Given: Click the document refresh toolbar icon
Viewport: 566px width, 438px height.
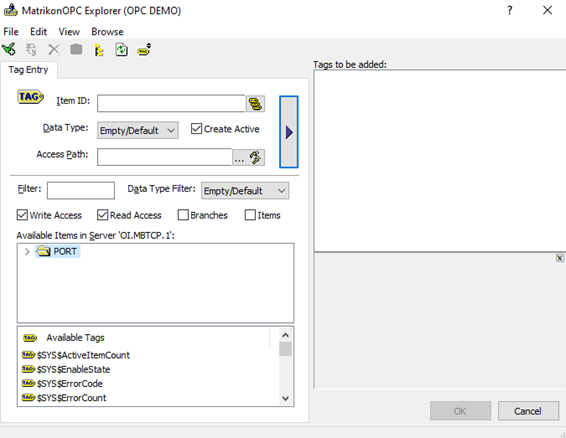Looking at the screenshot, I should point(121,49).
